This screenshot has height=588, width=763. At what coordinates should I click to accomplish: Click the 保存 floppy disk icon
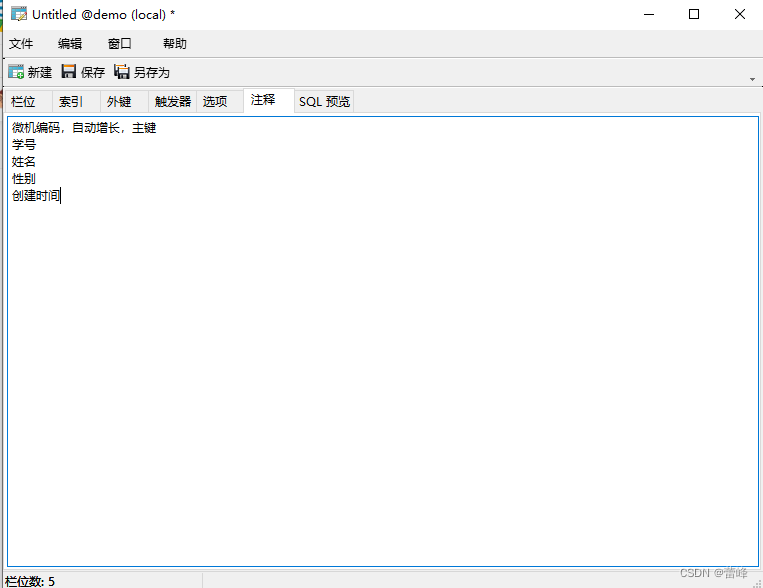click(69, 71)
